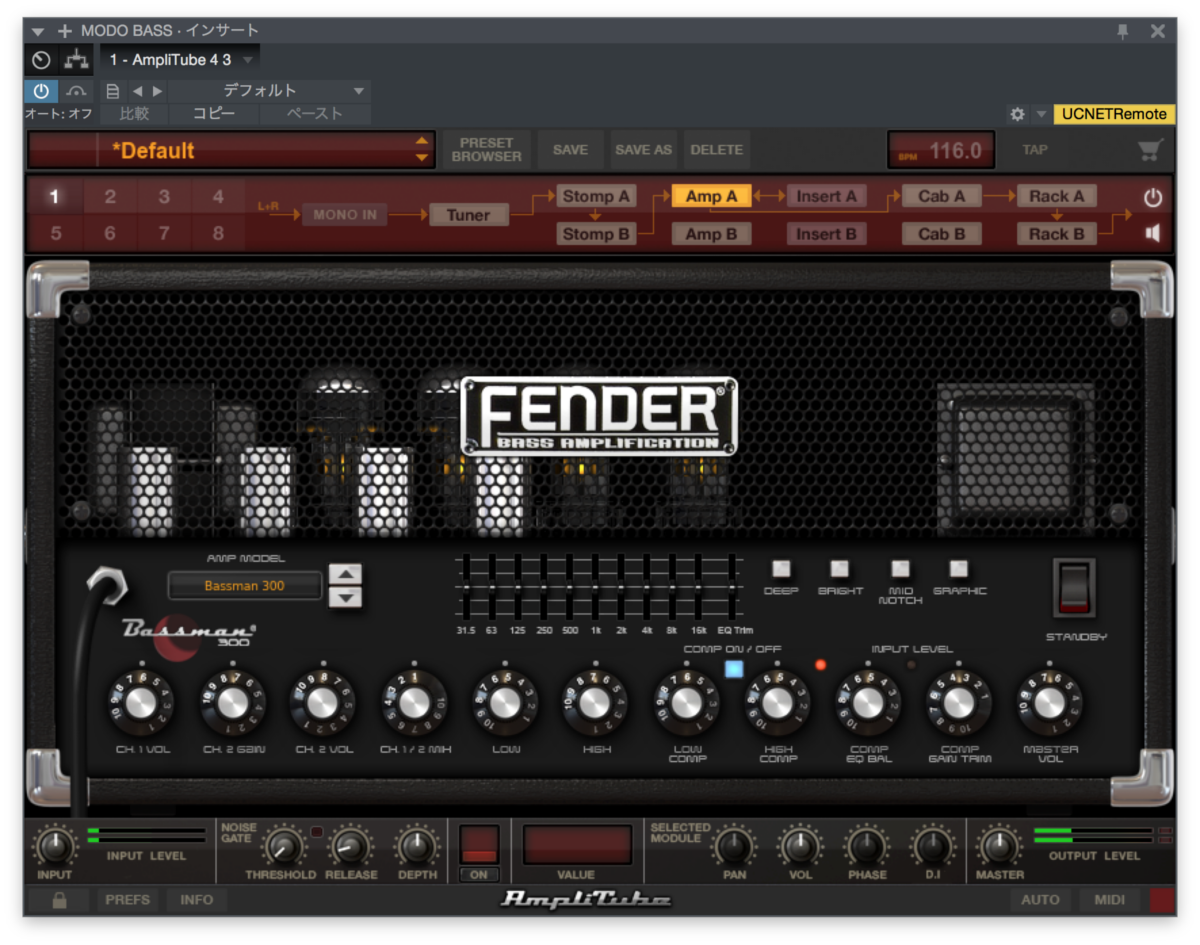Click the CH. 1 VOL knob
This screenshot has height=945, width=1200.
click(x=141, y=703)
